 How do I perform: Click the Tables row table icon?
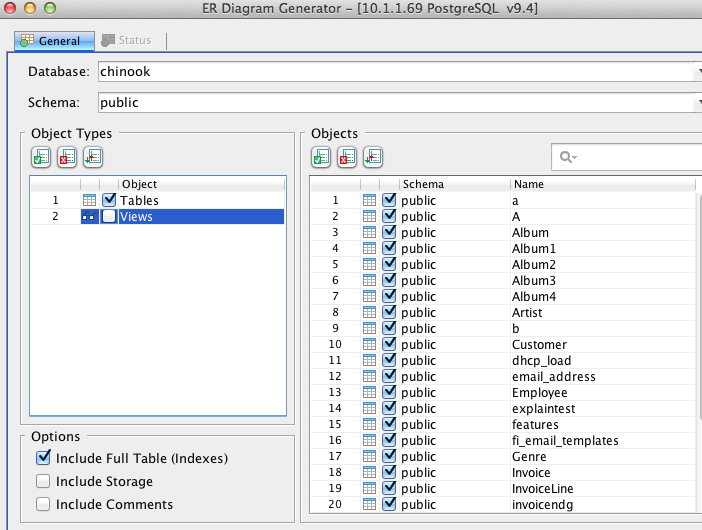click(x=90, y=200)
